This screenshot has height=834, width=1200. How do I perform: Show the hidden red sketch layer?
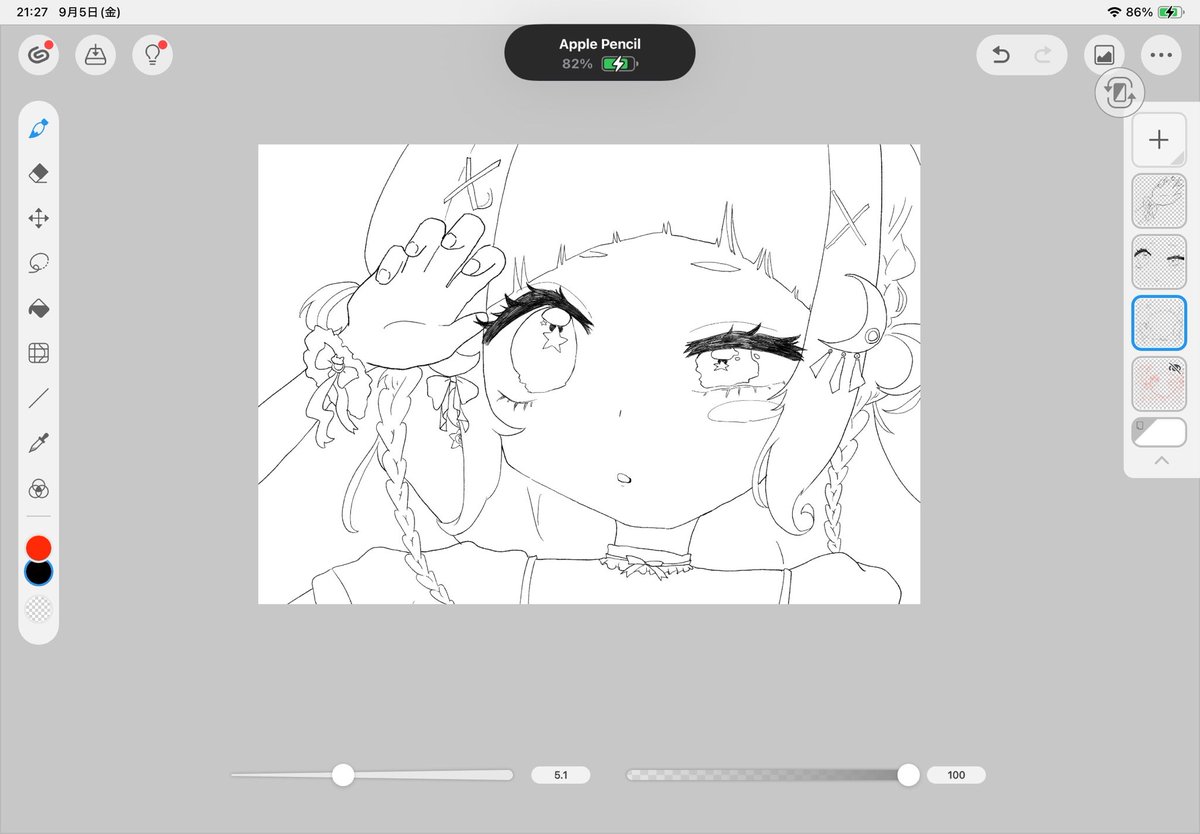1175,368
